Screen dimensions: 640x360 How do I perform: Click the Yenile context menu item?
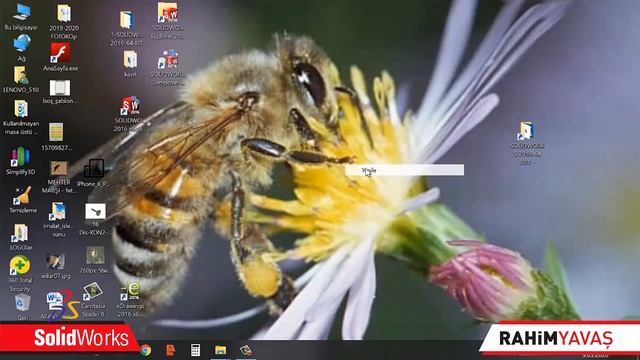[x=404, y=170]
